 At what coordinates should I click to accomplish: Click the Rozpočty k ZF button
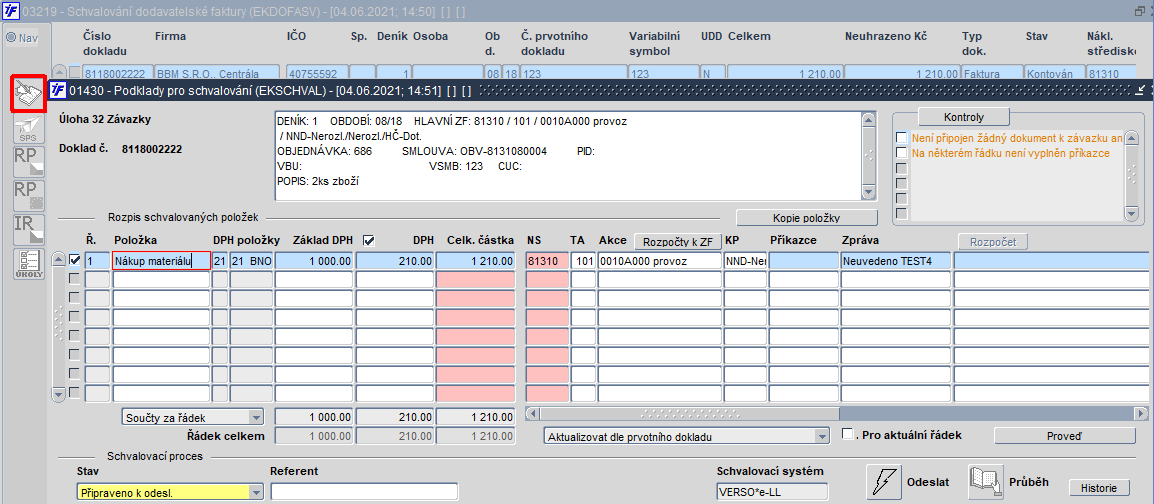[x=676, y=241]
